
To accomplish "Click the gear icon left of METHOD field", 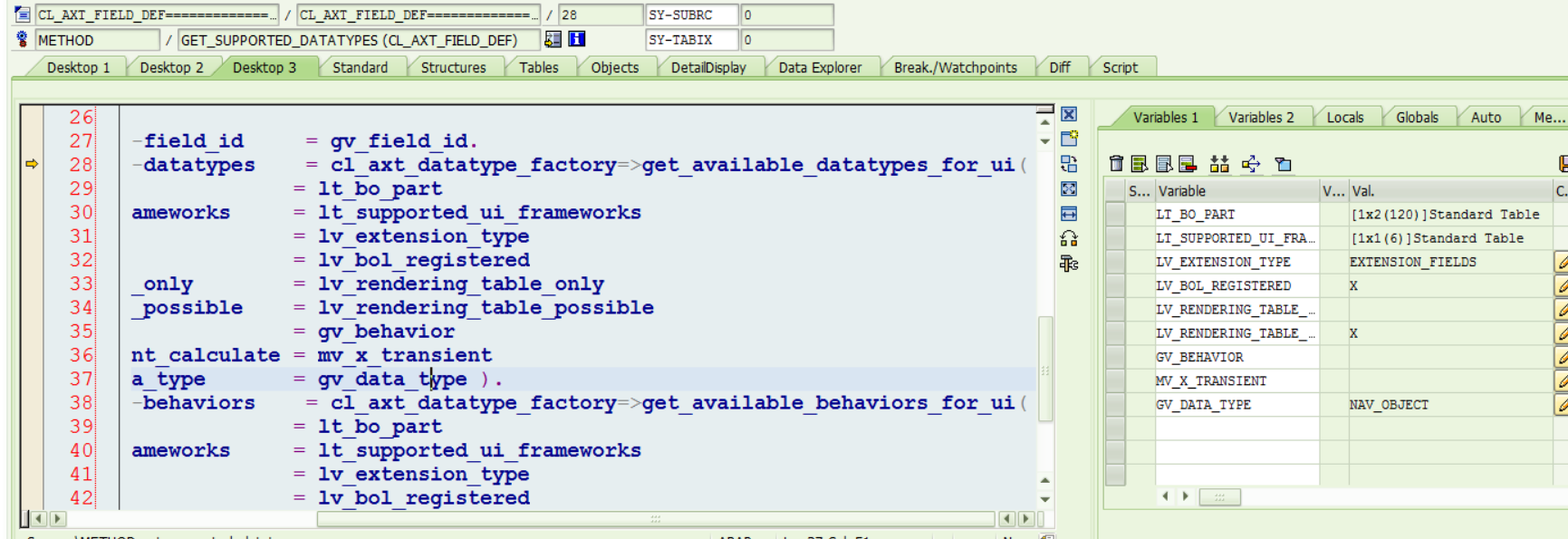I will pos(22,39).
